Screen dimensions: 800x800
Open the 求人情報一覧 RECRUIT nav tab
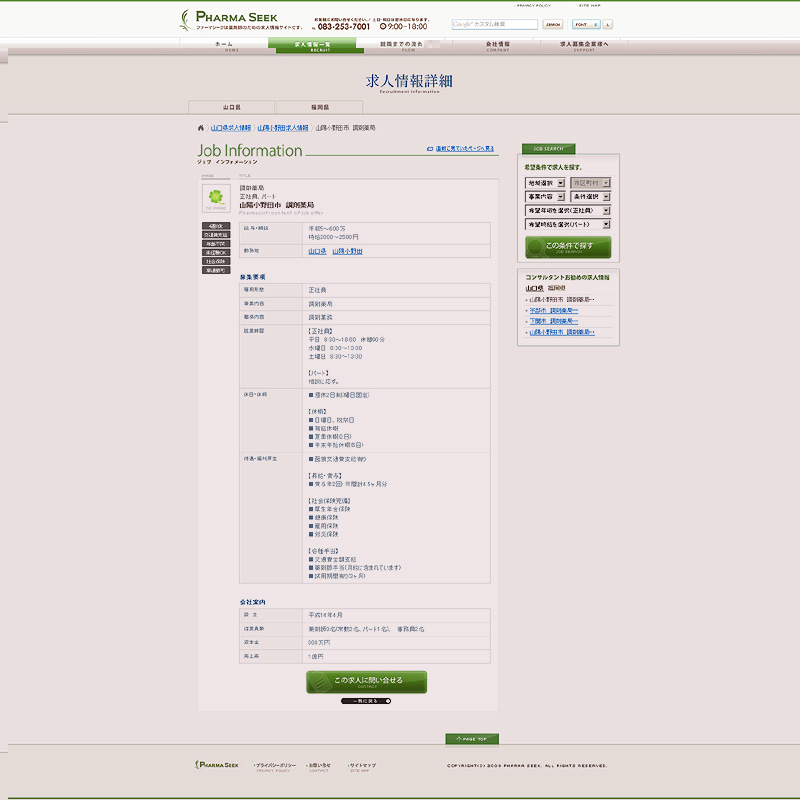pos(315,46)
